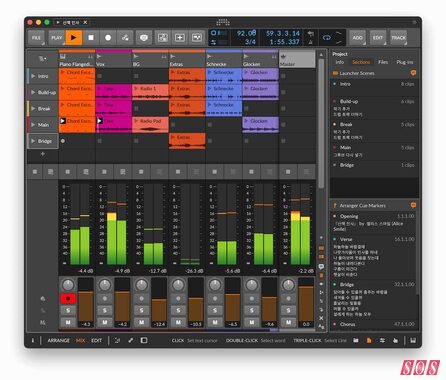Image resolution: width=446 pixels, height=380 pixels.
Task: Open the browser panel folder icon
Action: point(356,340)
